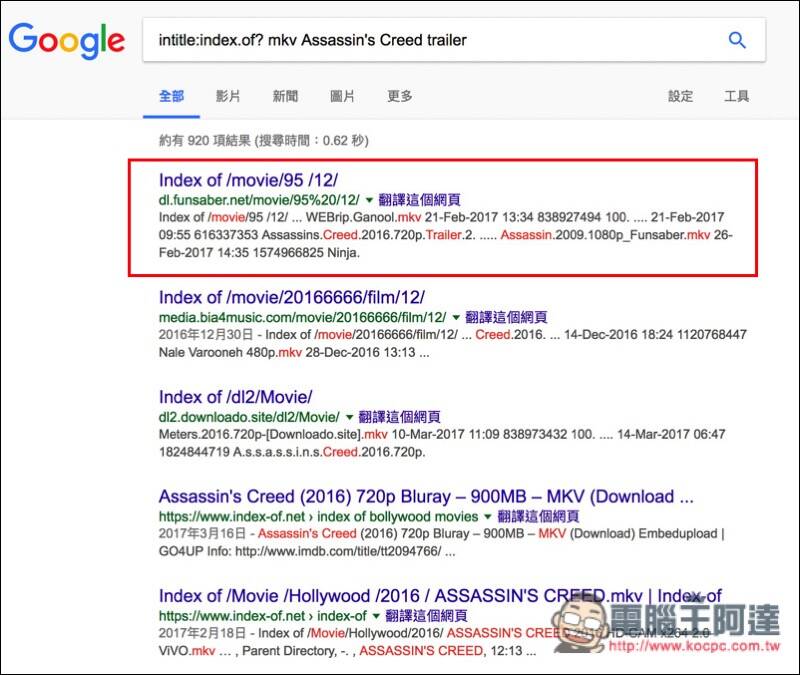
Task: Click 翻譯這個網頁 for dl.funsaber.net result
Action: 419,200
